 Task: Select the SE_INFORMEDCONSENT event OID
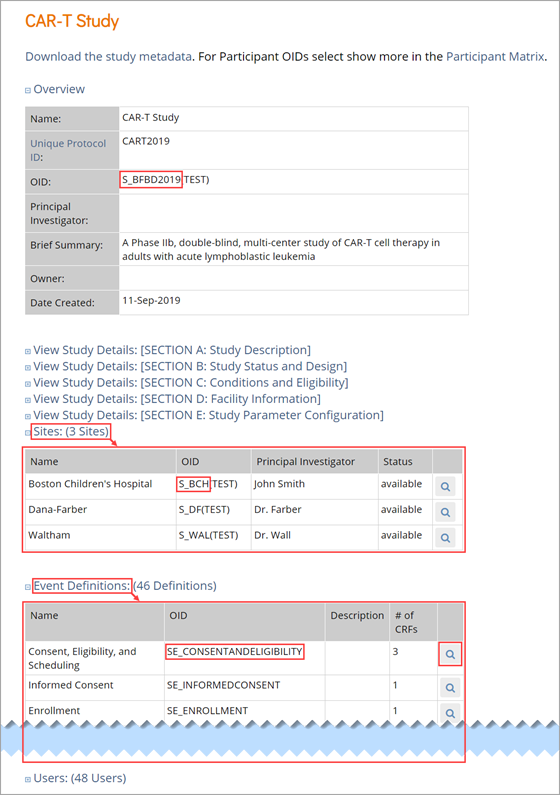click(x=223, y=685)
